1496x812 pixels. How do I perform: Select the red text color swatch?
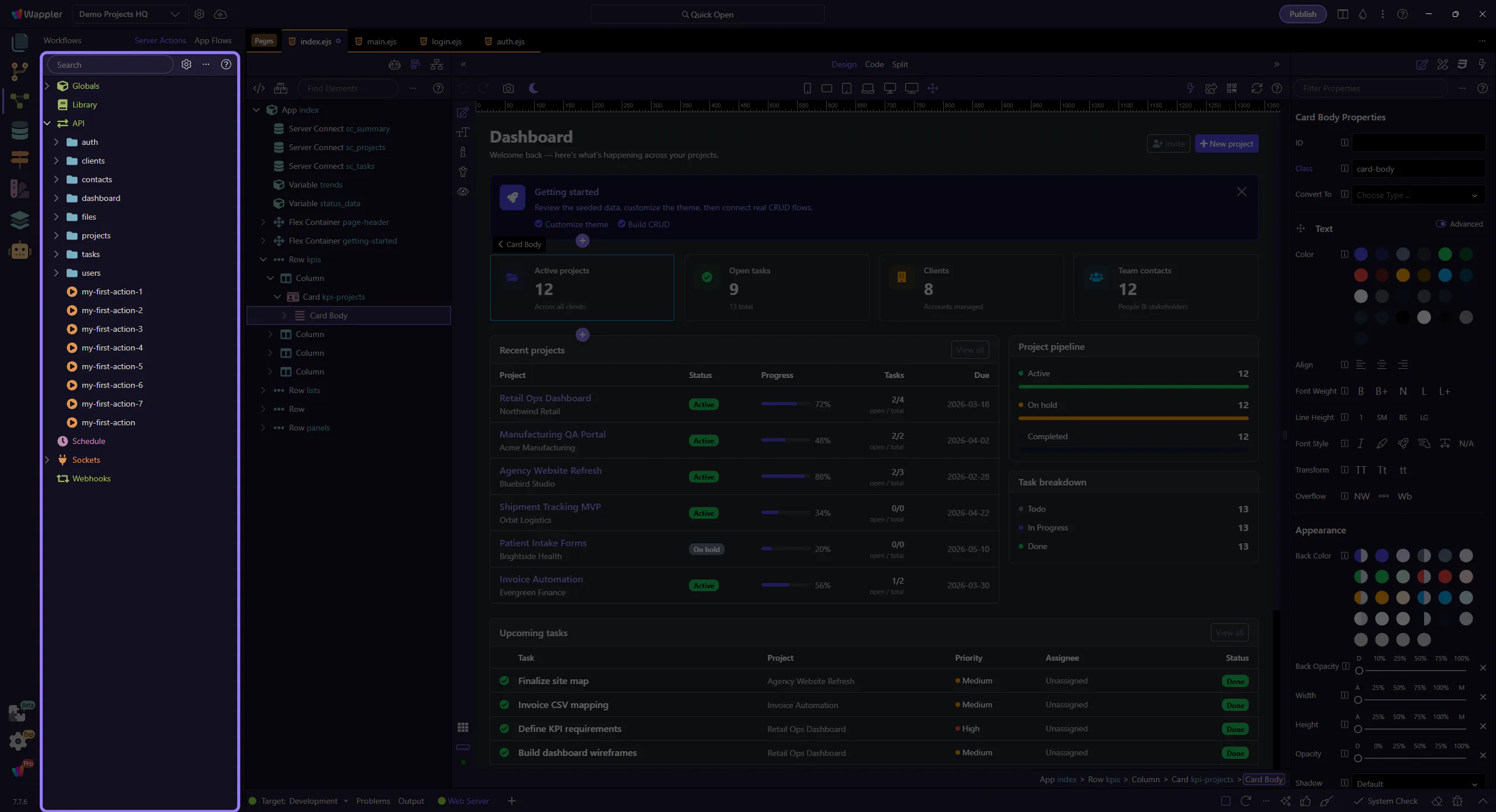tap(1361, 275)
